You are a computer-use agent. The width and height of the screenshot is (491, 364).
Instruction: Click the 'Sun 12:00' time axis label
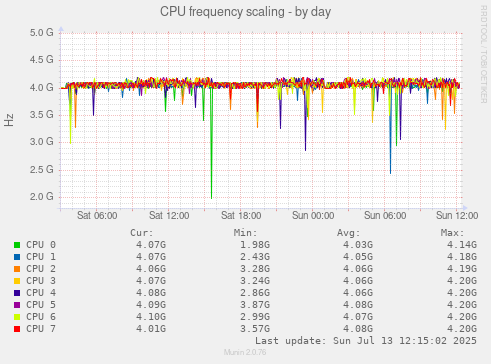coord(457,216)
